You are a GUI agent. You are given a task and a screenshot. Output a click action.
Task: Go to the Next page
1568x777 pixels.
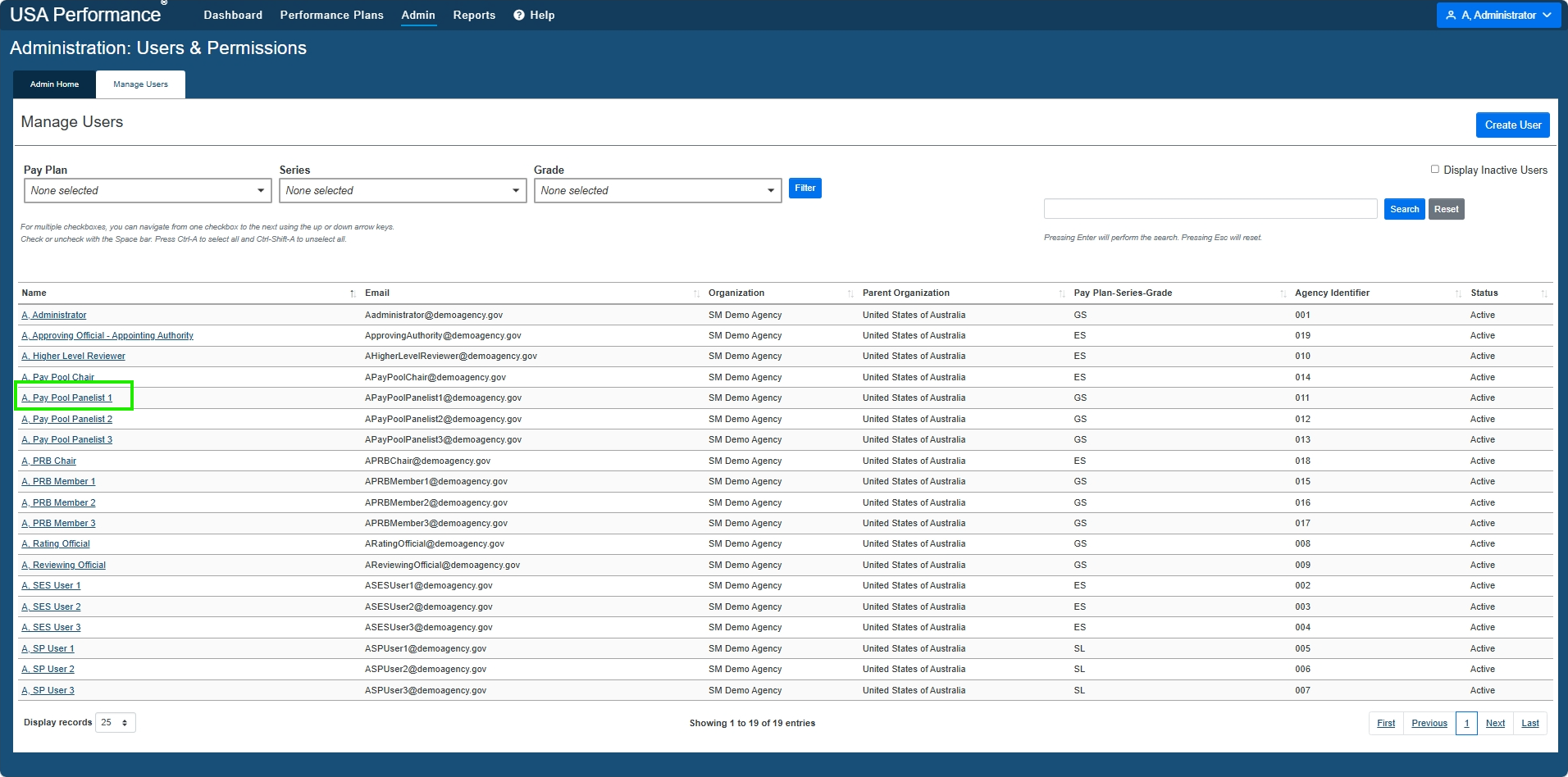(1495, 723)
